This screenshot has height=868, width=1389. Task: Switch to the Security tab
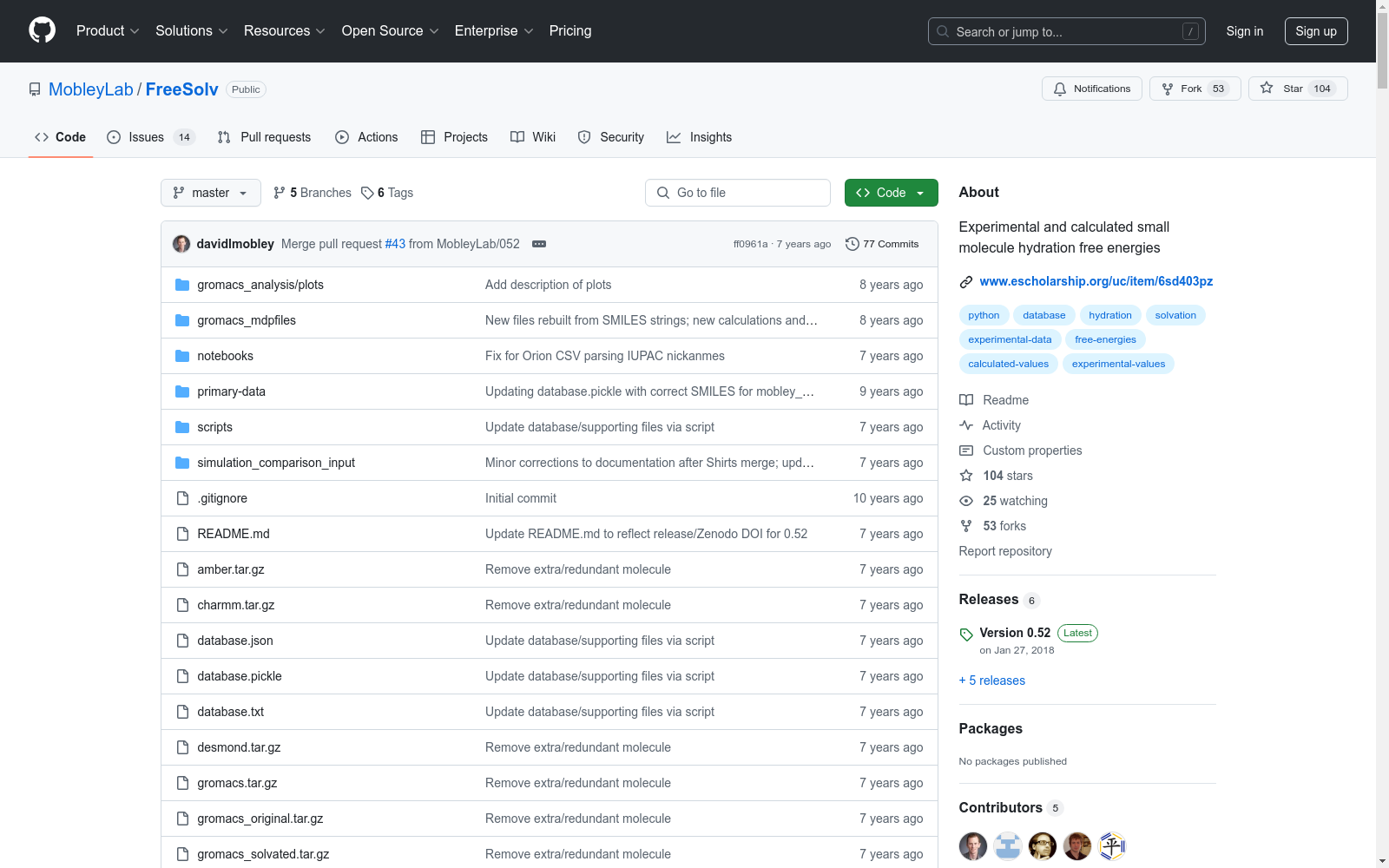[x=611, y=137]
